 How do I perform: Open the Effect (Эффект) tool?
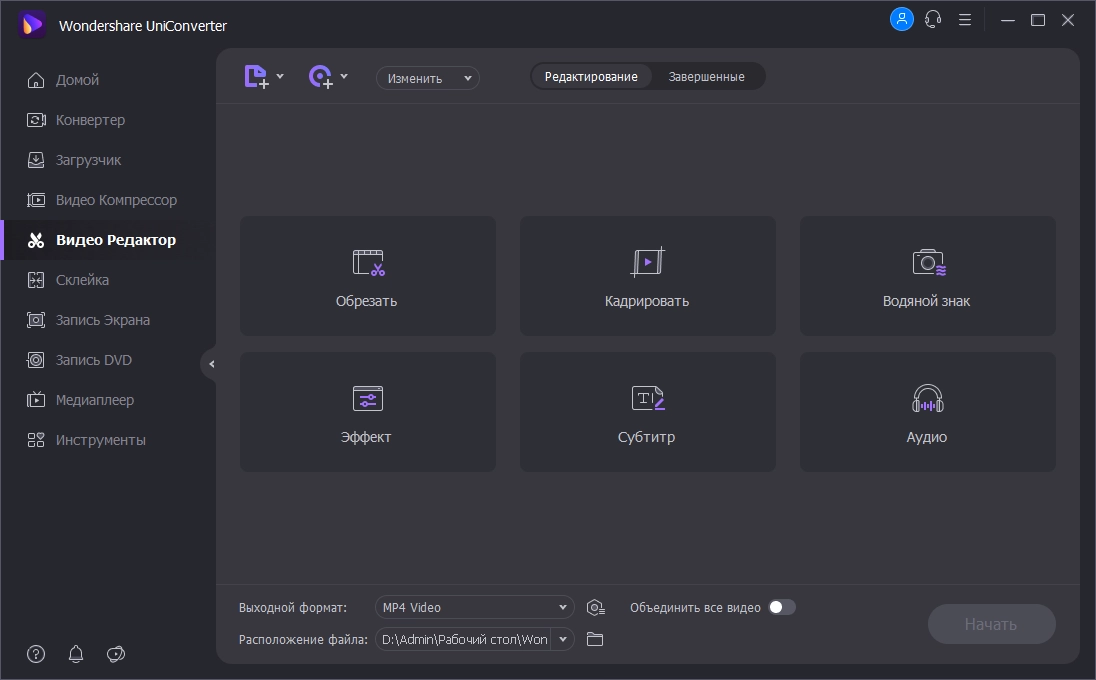pyautogui.click(x=367, y=412)
